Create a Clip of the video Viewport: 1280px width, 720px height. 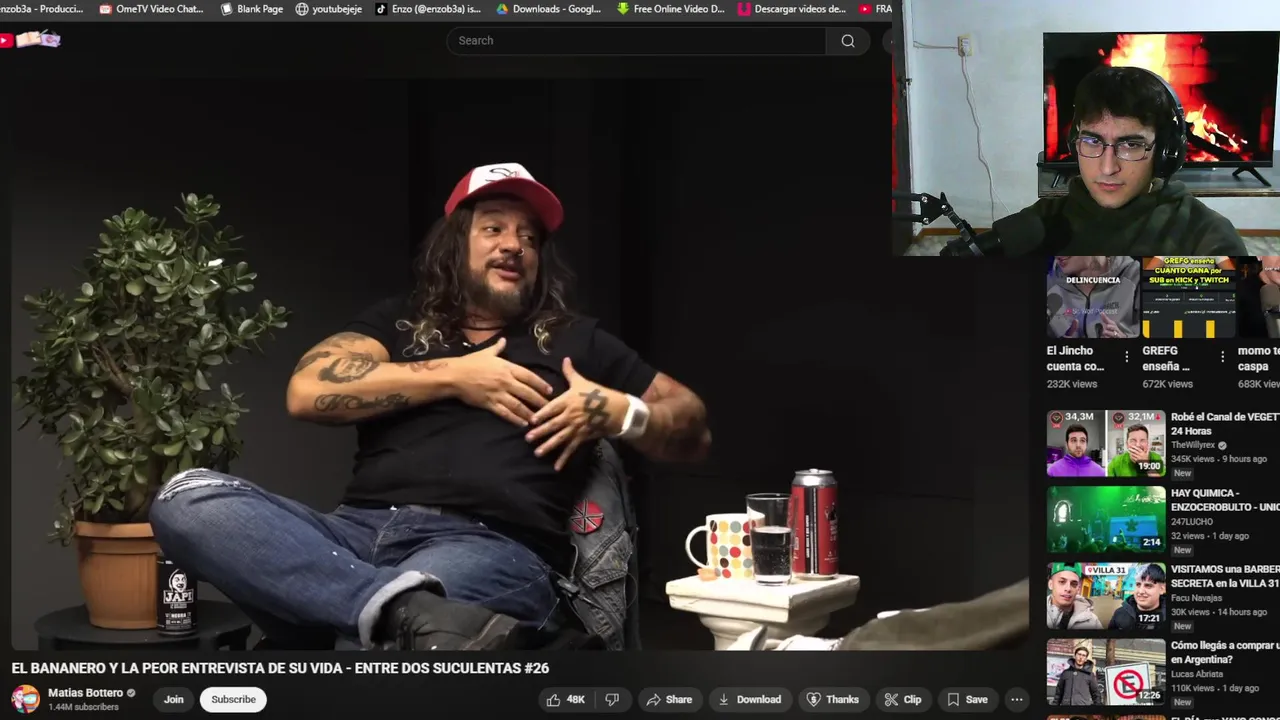903,699
